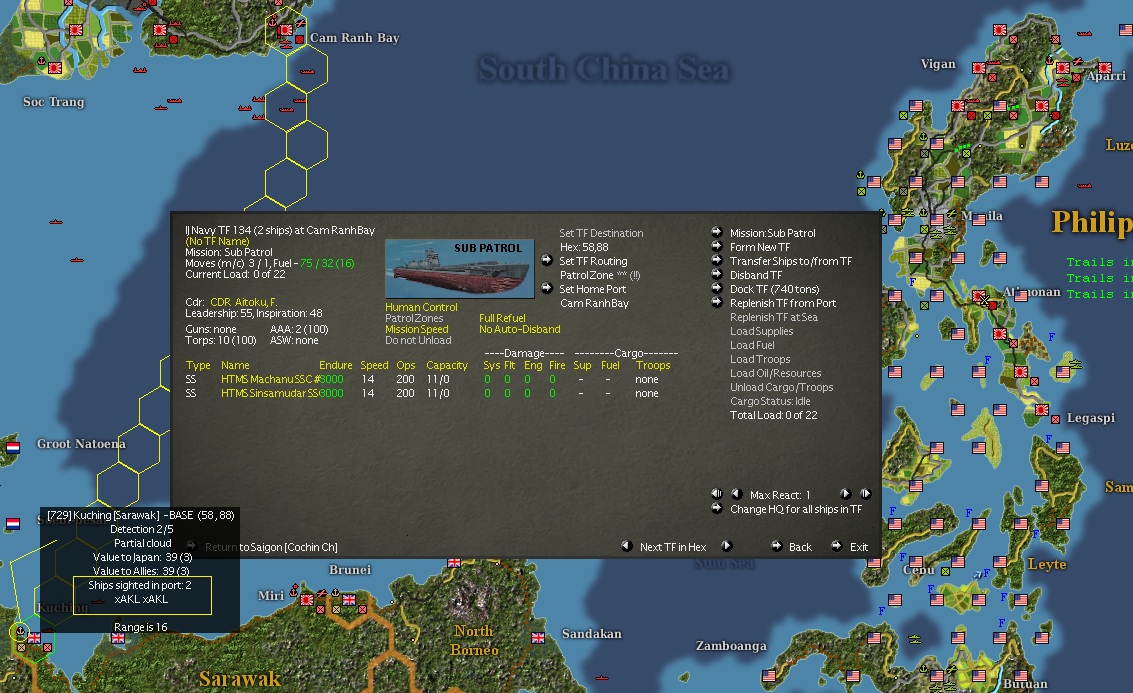Viewport: 1133px width, 693px height.
Task: Click the Total Load: 0 of 22 text
Action: 774,415
